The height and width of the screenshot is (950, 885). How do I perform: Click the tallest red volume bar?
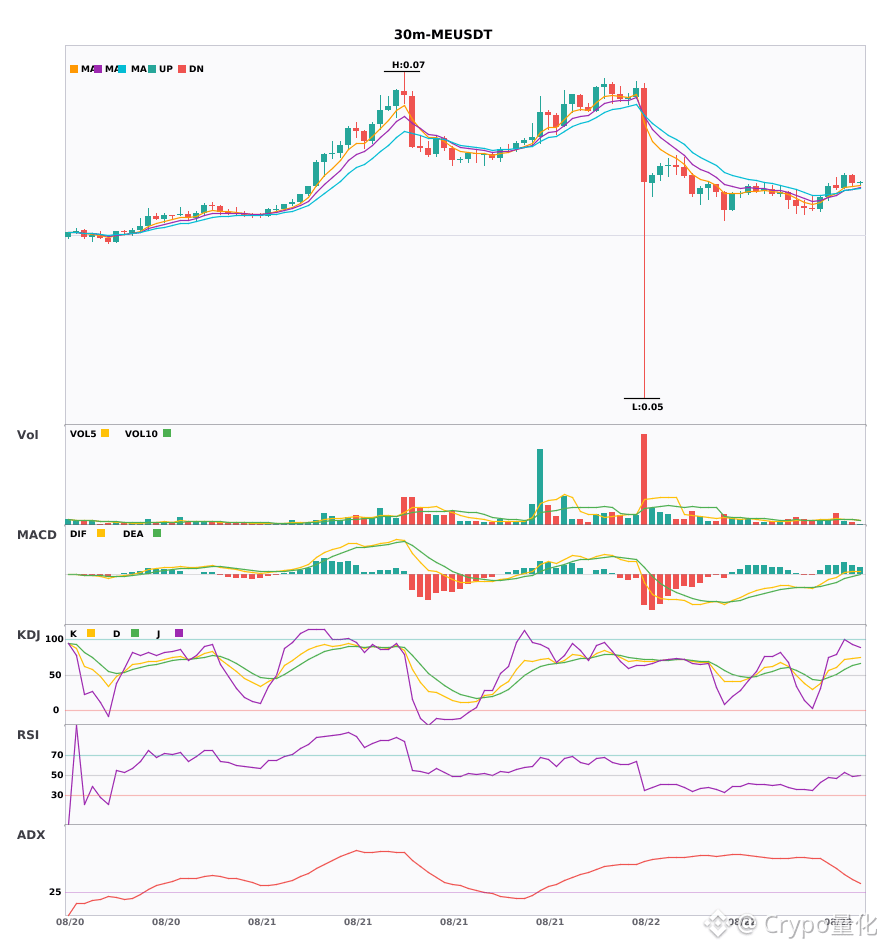pos(644,479)
